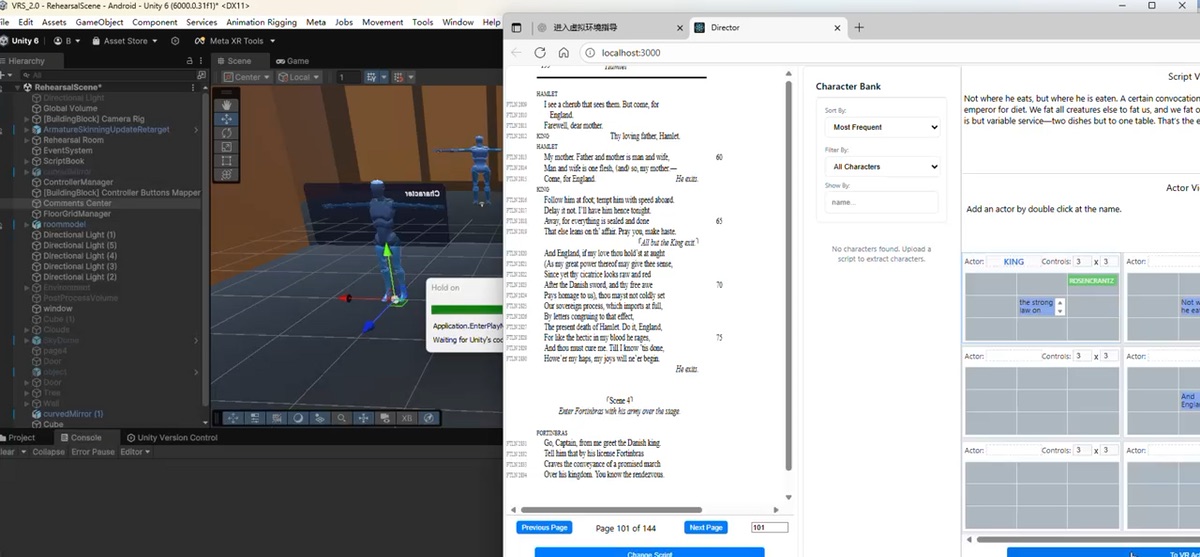Go back in the browser
This screenshot has height=557, width=1200.
(x=517, y=53)
